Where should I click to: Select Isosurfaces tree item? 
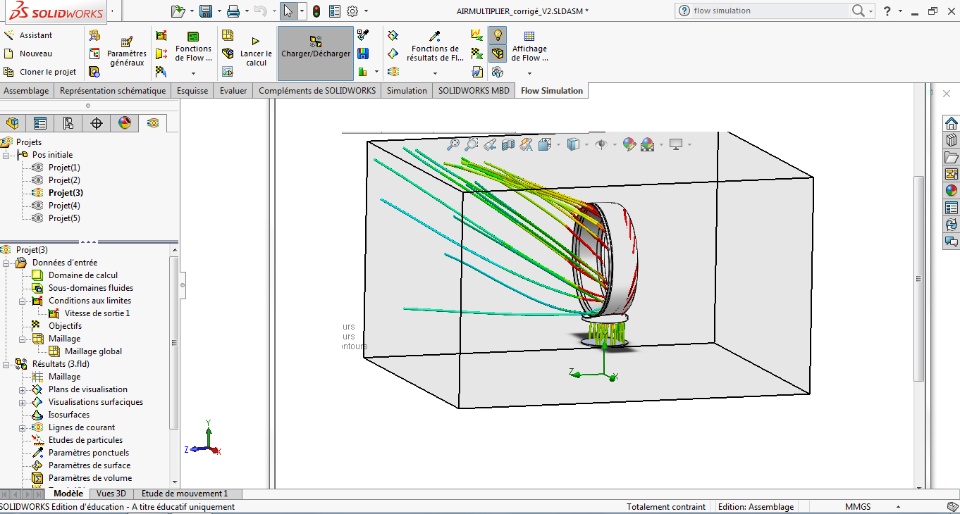(69, 415)
